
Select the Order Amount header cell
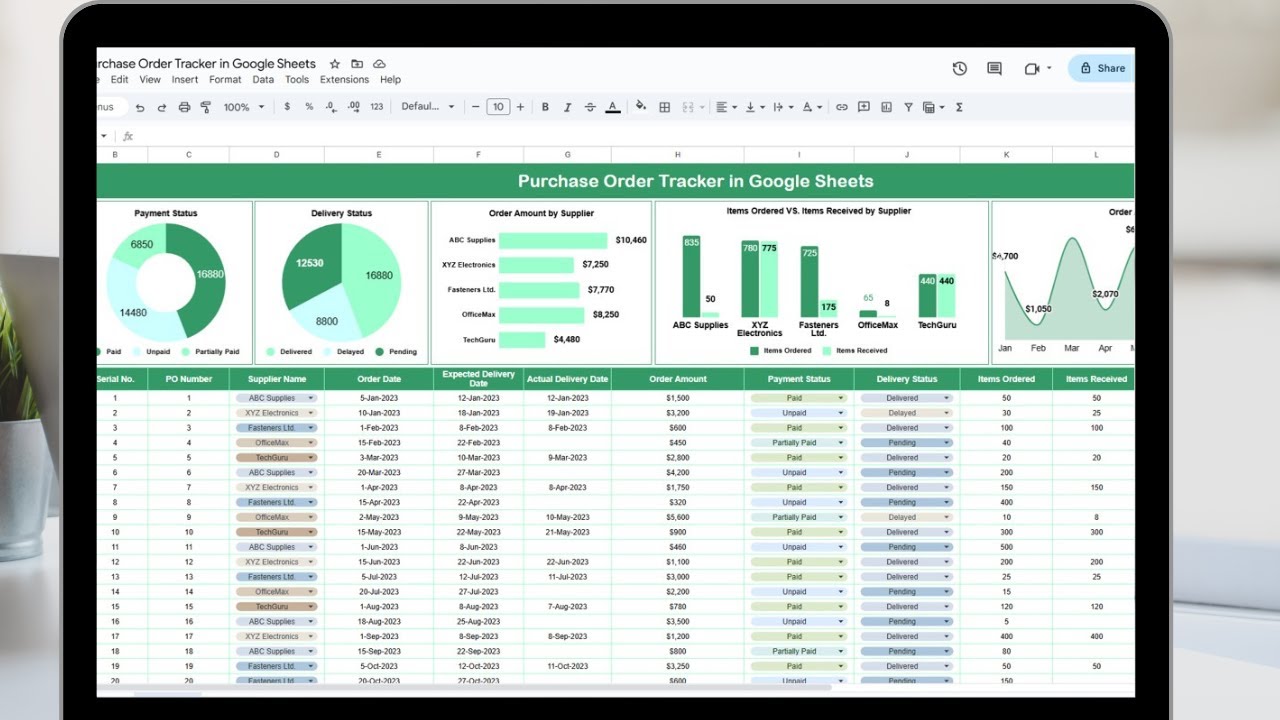[678, 379]
